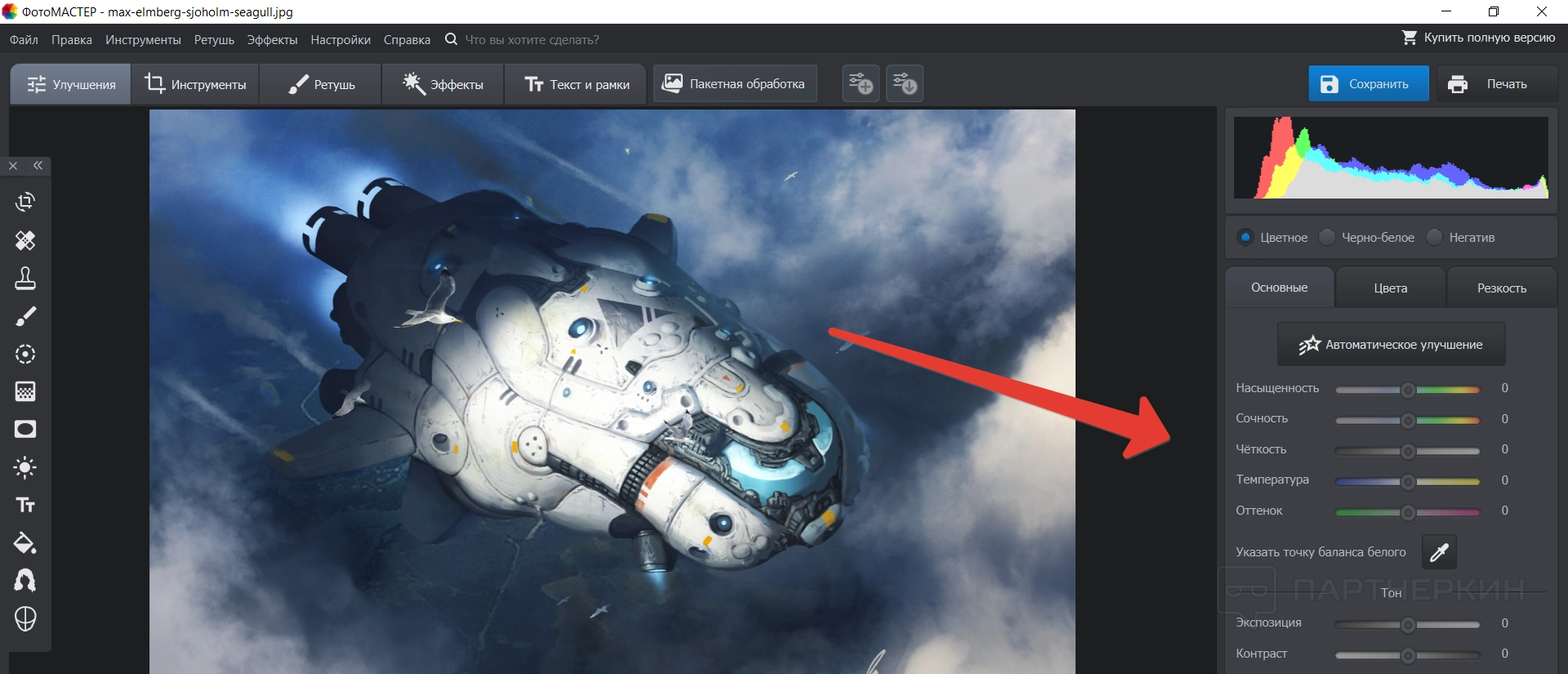Close the left tool panel with X

point(13,166)
